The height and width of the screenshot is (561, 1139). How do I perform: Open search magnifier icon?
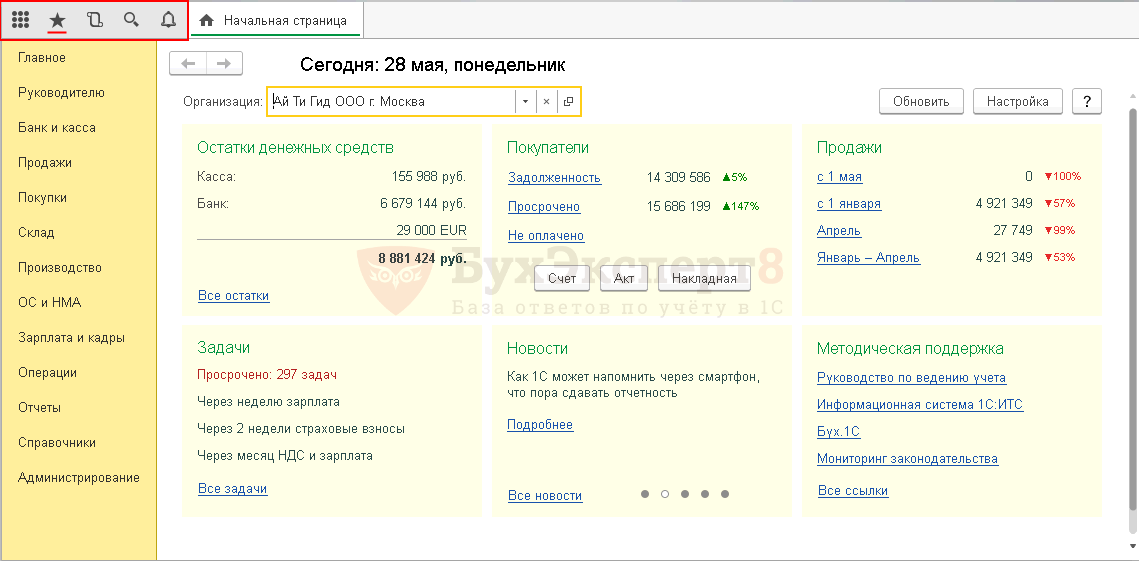[x=131, y=20]
